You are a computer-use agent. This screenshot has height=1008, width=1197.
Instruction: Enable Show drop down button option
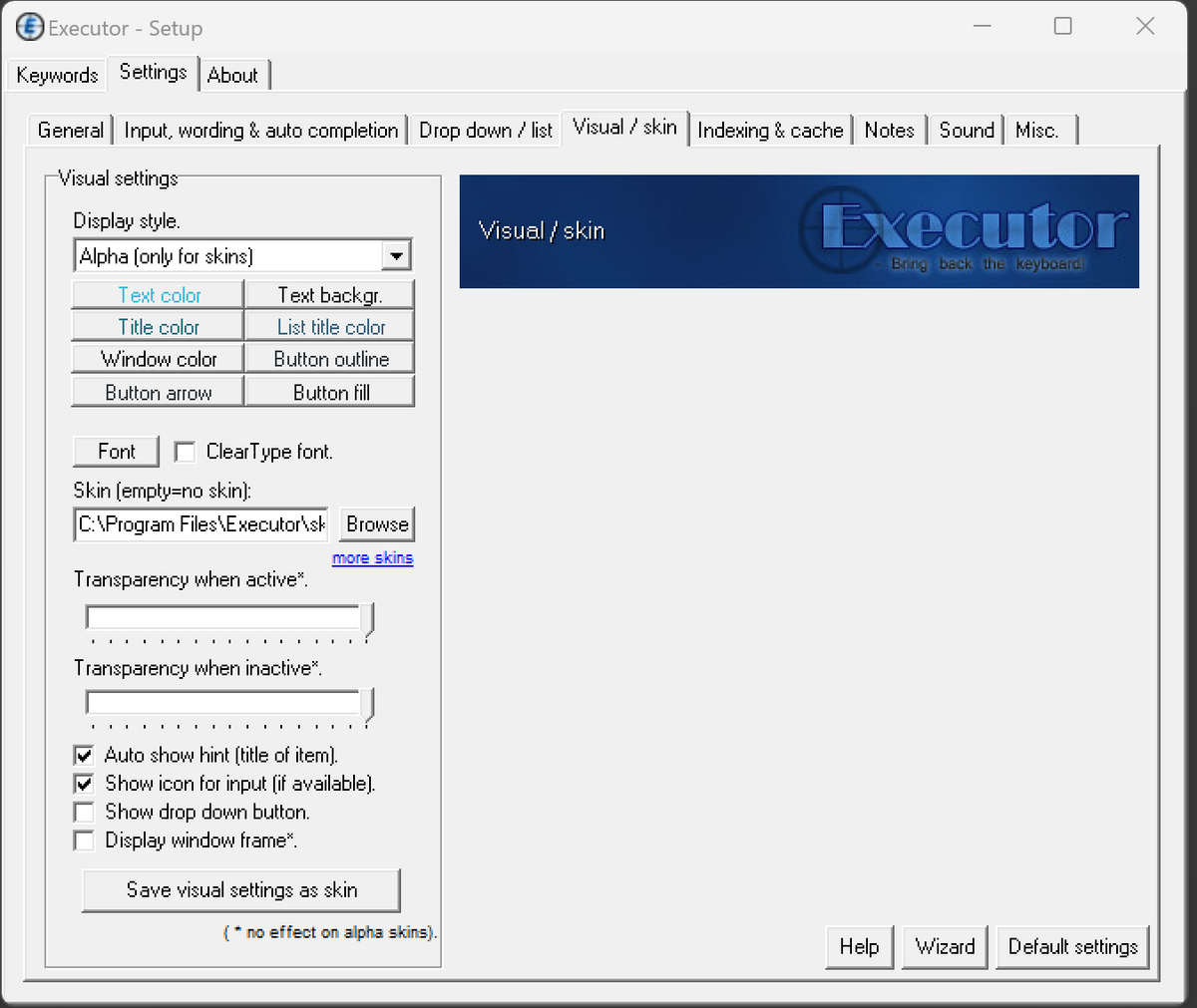tap(85, 812)
